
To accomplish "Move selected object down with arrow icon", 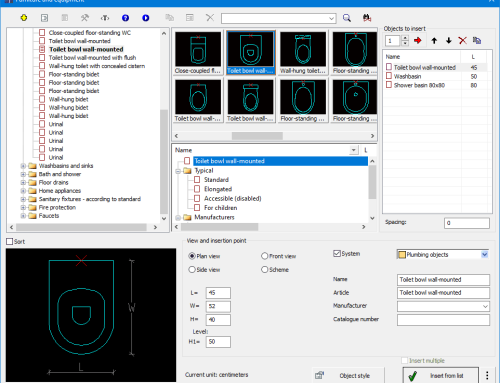I will pyautogui.click(x=449, y=41).
